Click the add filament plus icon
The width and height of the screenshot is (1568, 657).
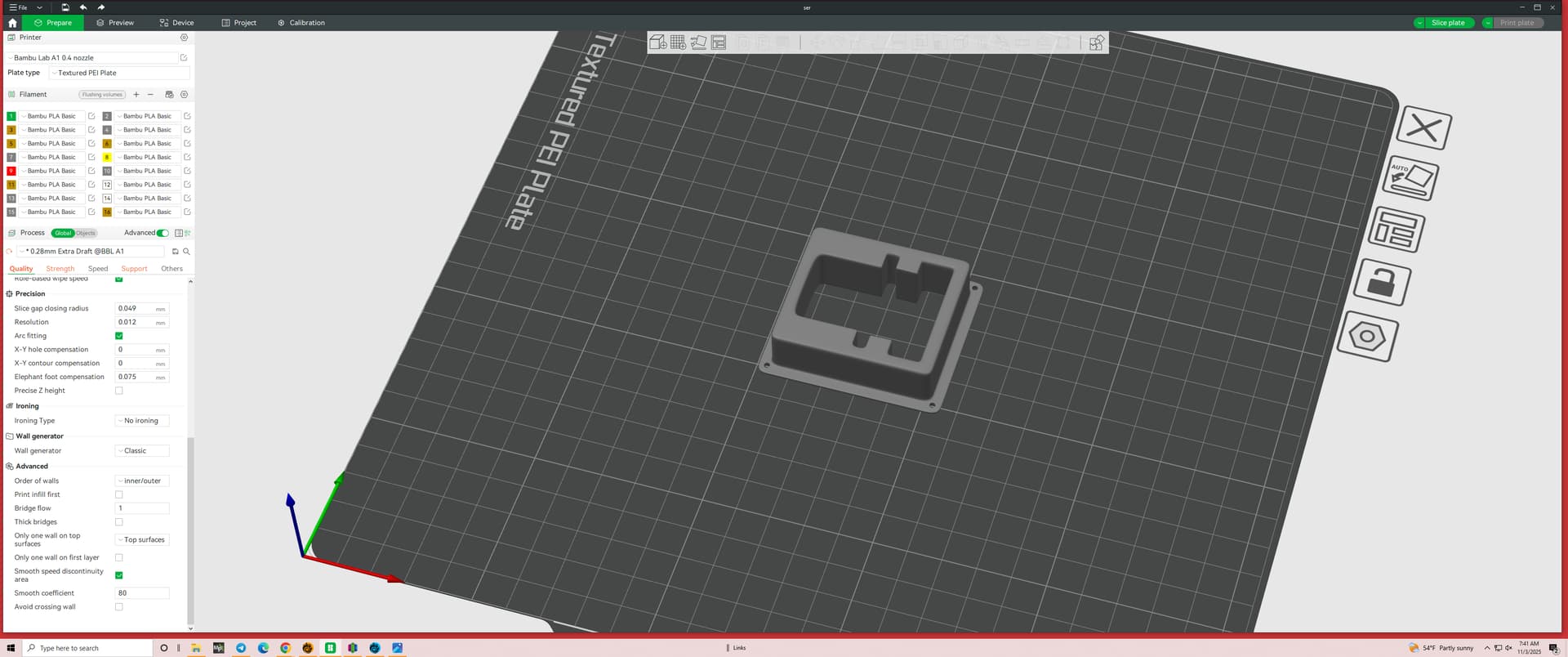136,95
